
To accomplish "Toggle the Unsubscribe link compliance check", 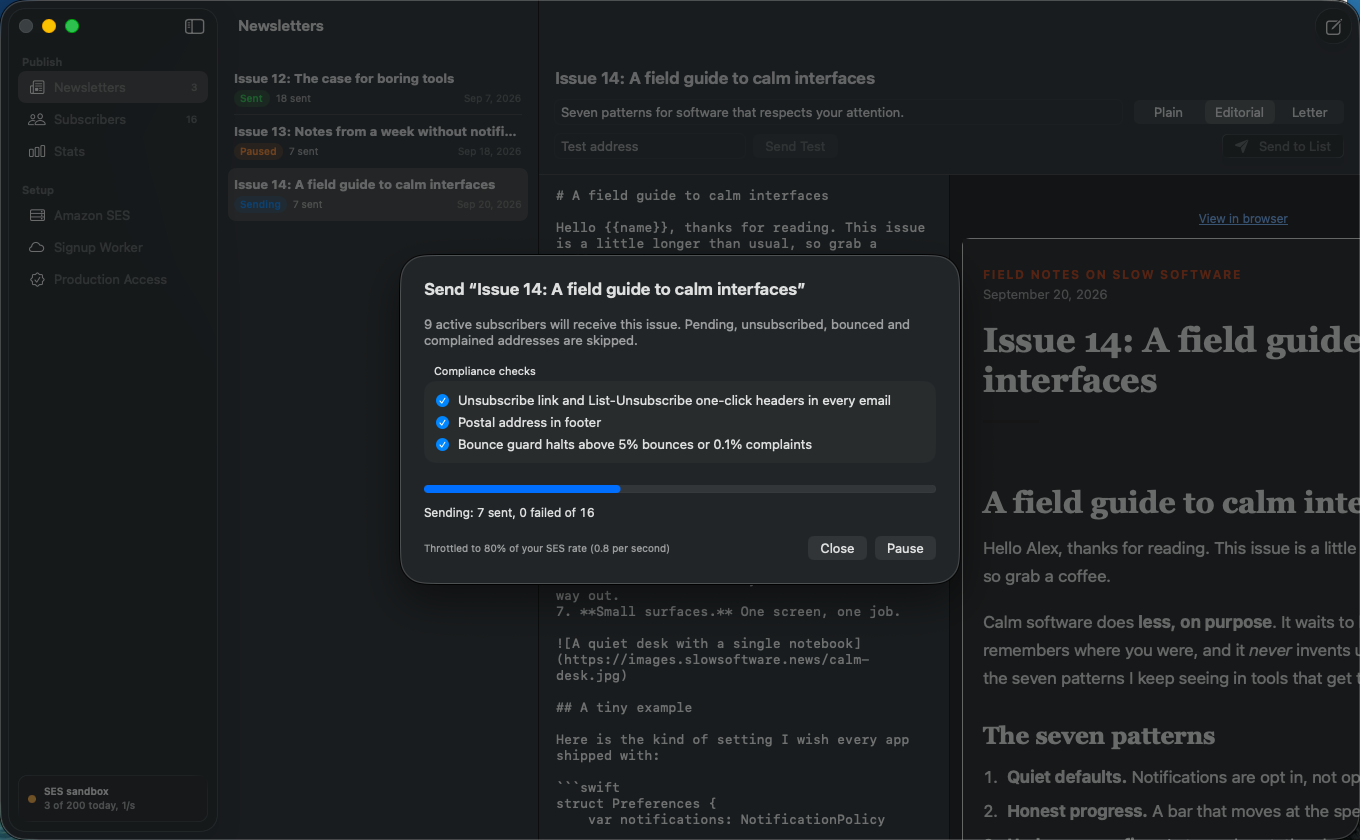I will coord(442,400).
